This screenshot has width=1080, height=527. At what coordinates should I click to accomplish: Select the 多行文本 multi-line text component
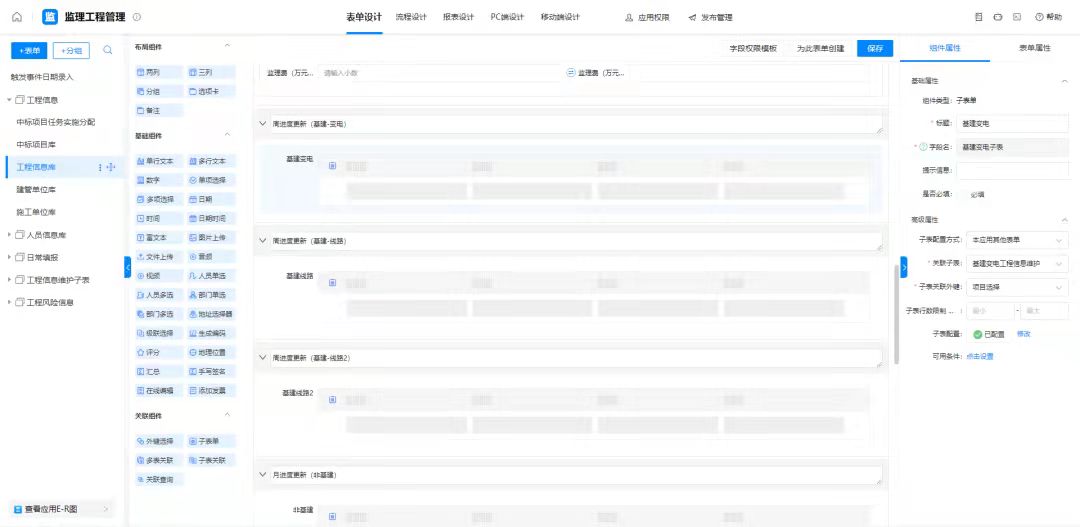(211, 161)
